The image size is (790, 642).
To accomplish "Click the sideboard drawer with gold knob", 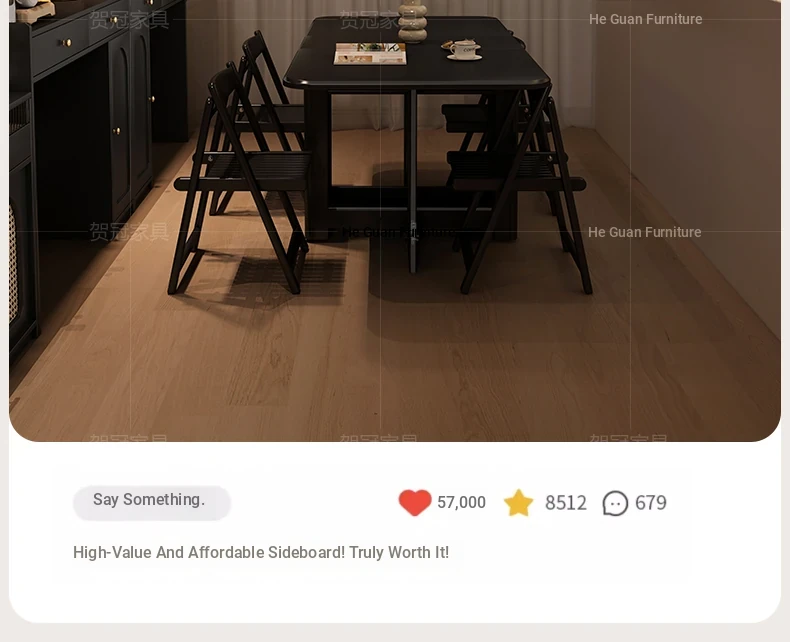I will [x=60, y=45].
